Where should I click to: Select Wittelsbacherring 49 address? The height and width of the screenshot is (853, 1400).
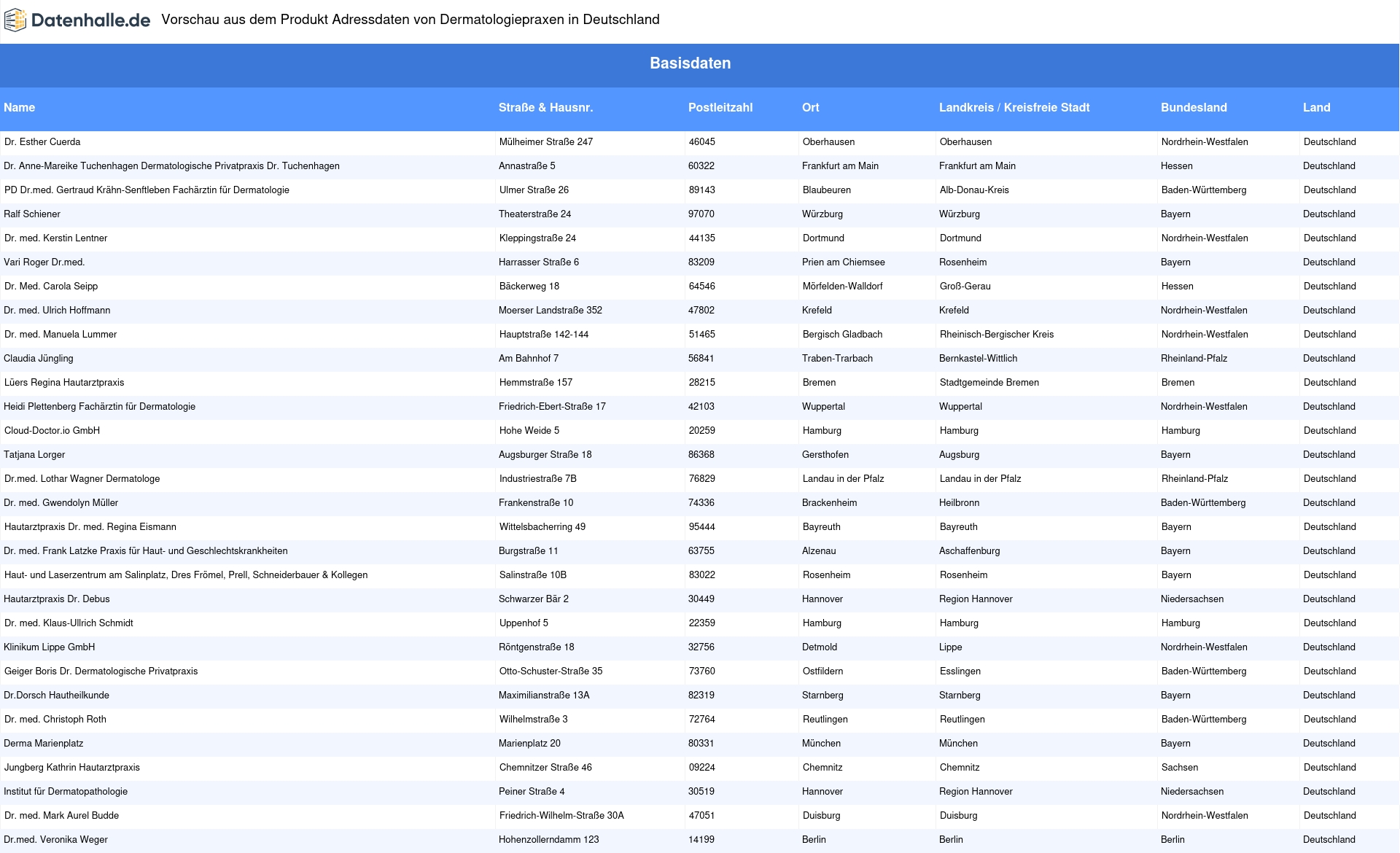542,527
